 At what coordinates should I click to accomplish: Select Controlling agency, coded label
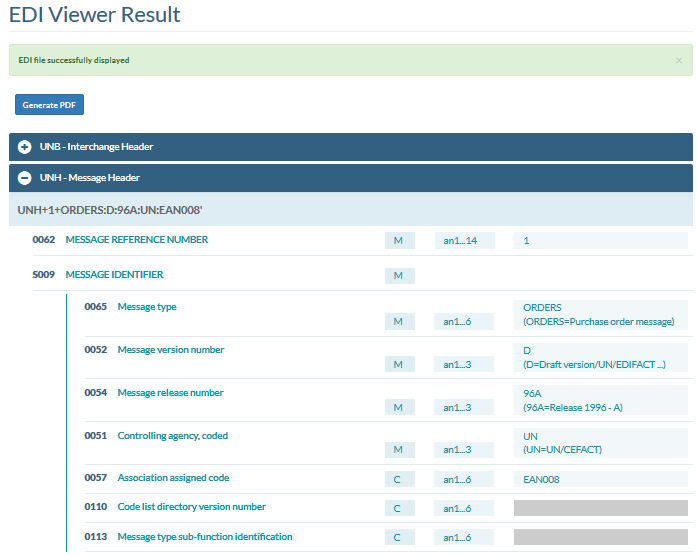click(x=172, y=436)
